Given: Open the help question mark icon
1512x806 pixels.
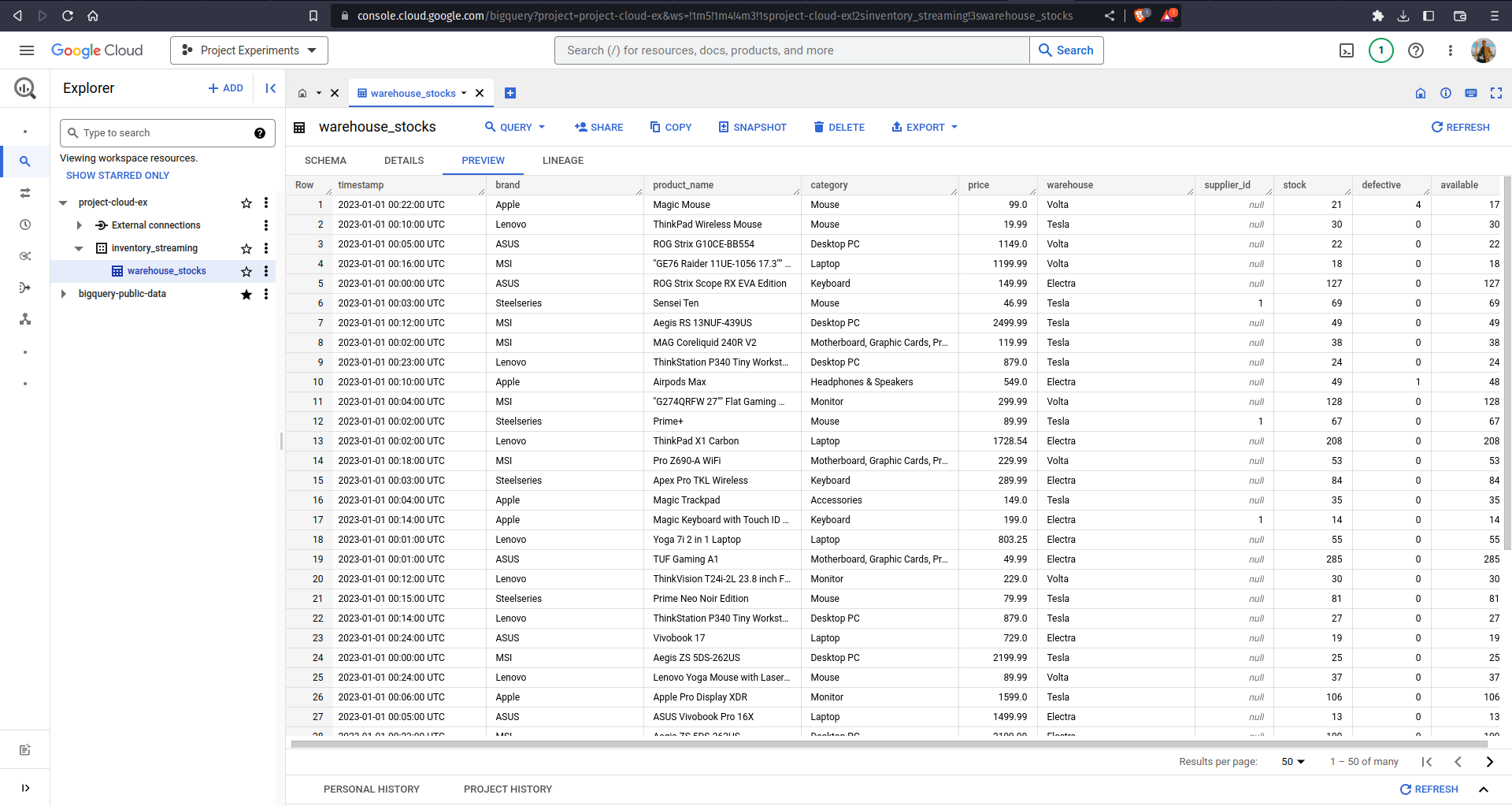Looking at the screenshot, I should pos(1415,50).
